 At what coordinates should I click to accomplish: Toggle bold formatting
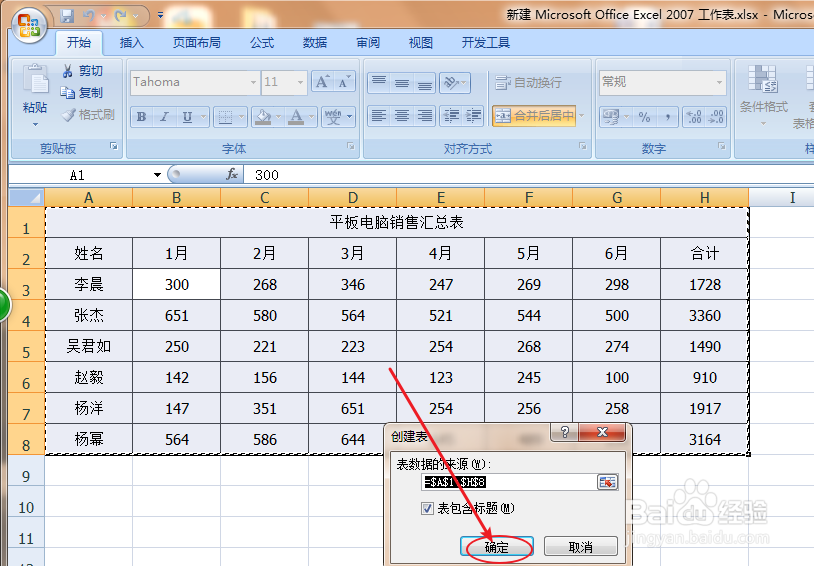(x=141, y=117)
